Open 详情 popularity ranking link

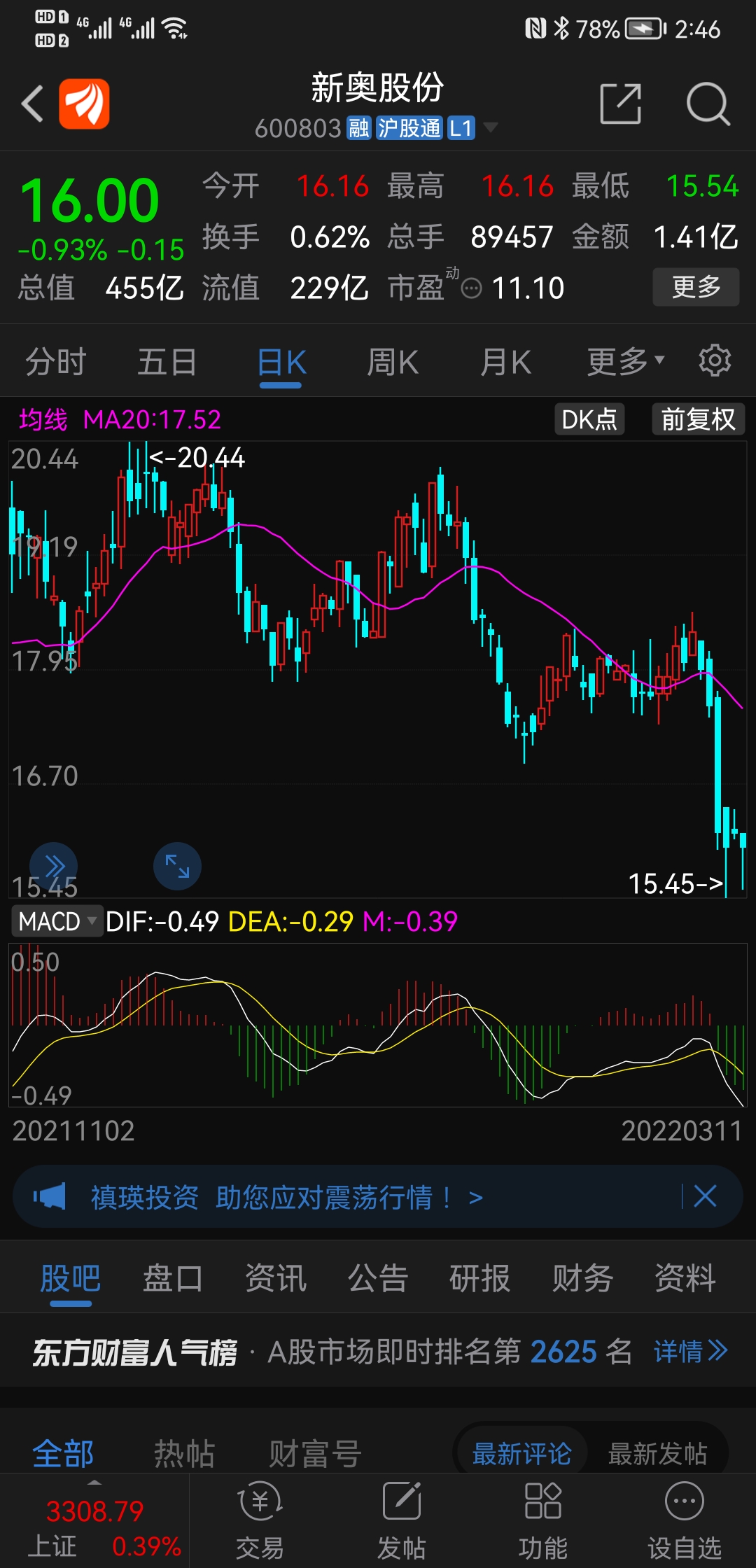(690, 1351)
